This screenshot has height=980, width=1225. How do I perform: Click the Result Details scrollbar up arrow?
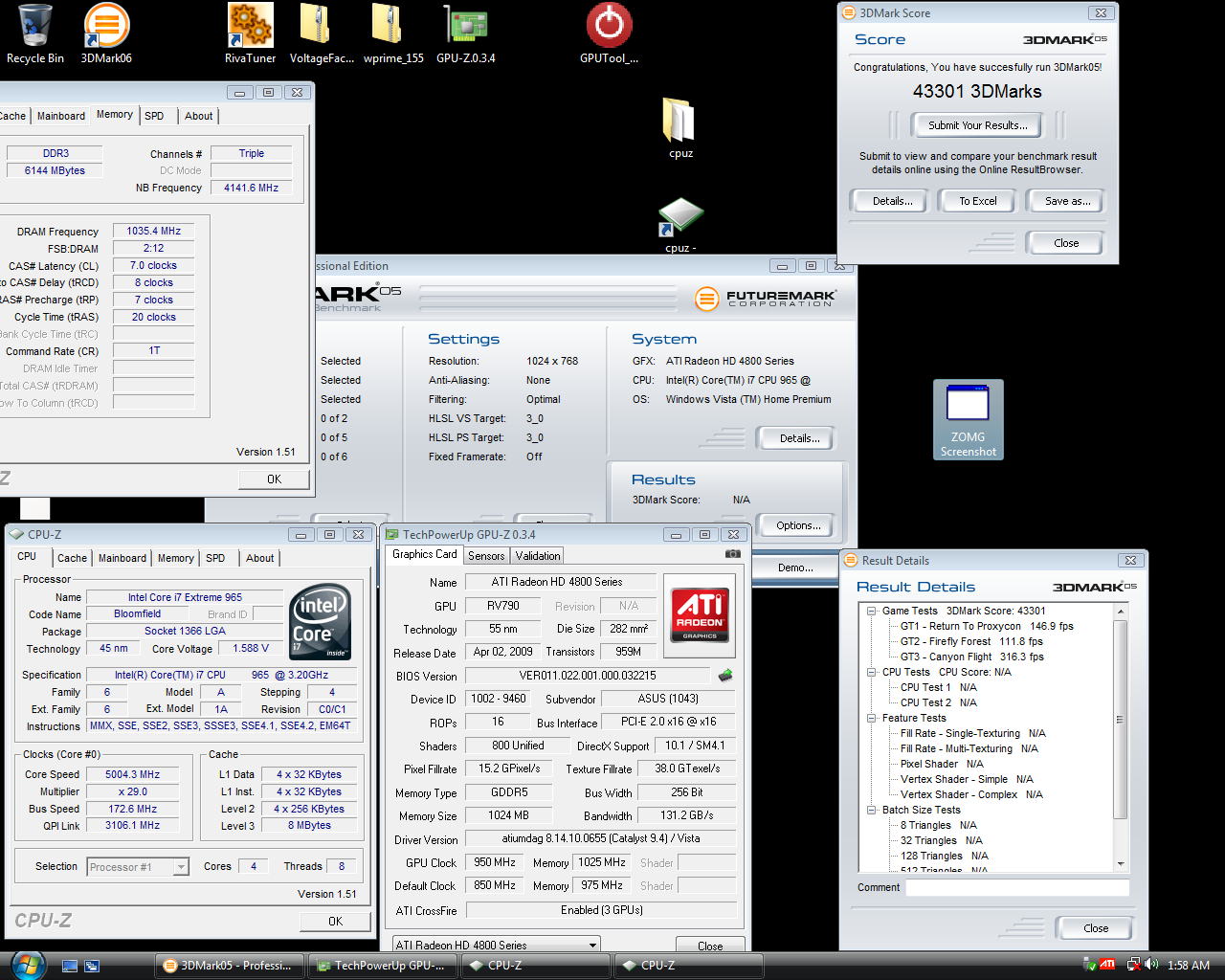coord(1121,611)
